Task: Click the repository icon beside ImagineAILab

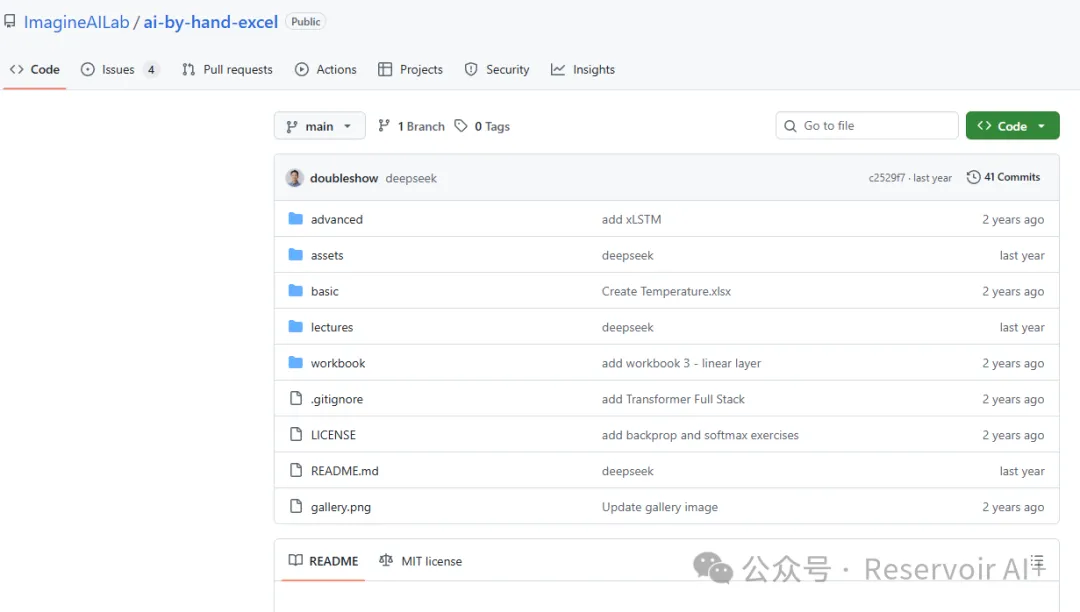Action: 10,21
